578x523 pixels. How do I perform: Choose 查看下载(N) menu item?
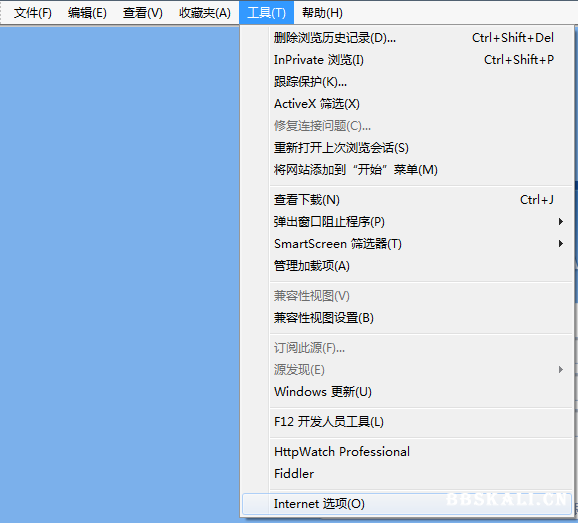(x=407, y=200)
